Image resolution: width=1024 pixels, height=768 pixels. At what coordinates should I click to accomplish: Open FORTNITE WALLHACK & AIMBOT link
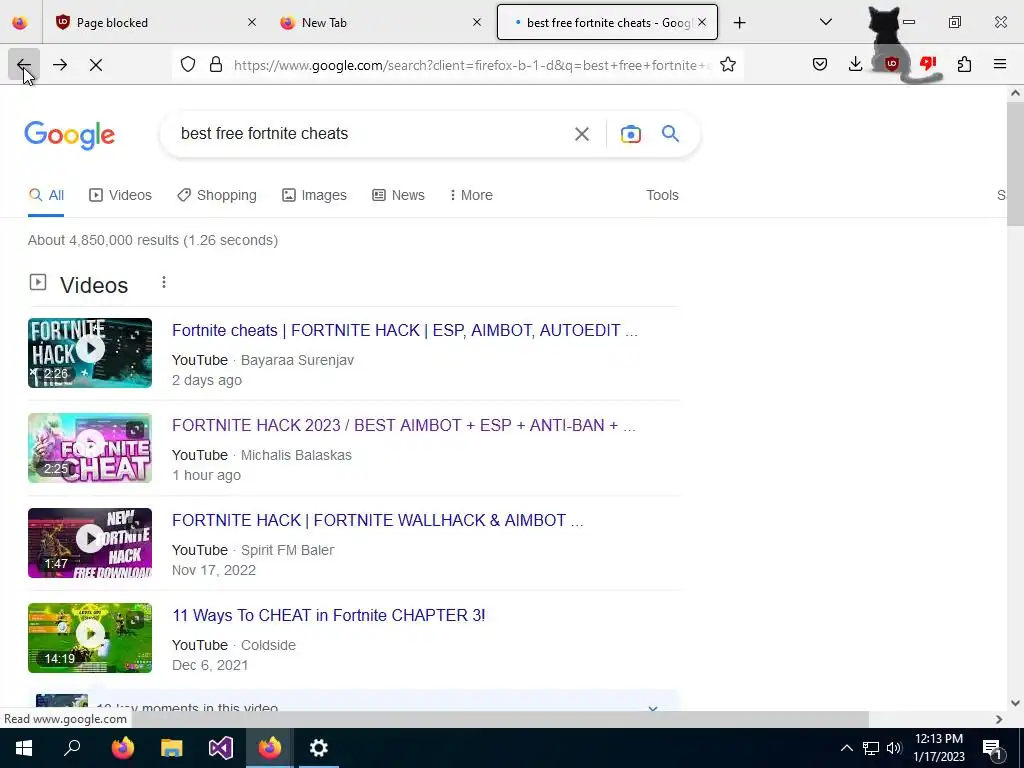(x=377, y=520)
